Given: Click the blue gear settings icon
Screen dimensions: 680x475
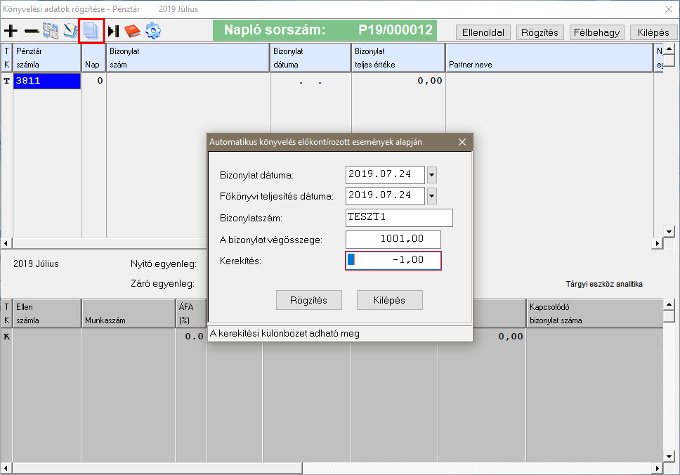Looking at the screenshot, I should [153, 31].
